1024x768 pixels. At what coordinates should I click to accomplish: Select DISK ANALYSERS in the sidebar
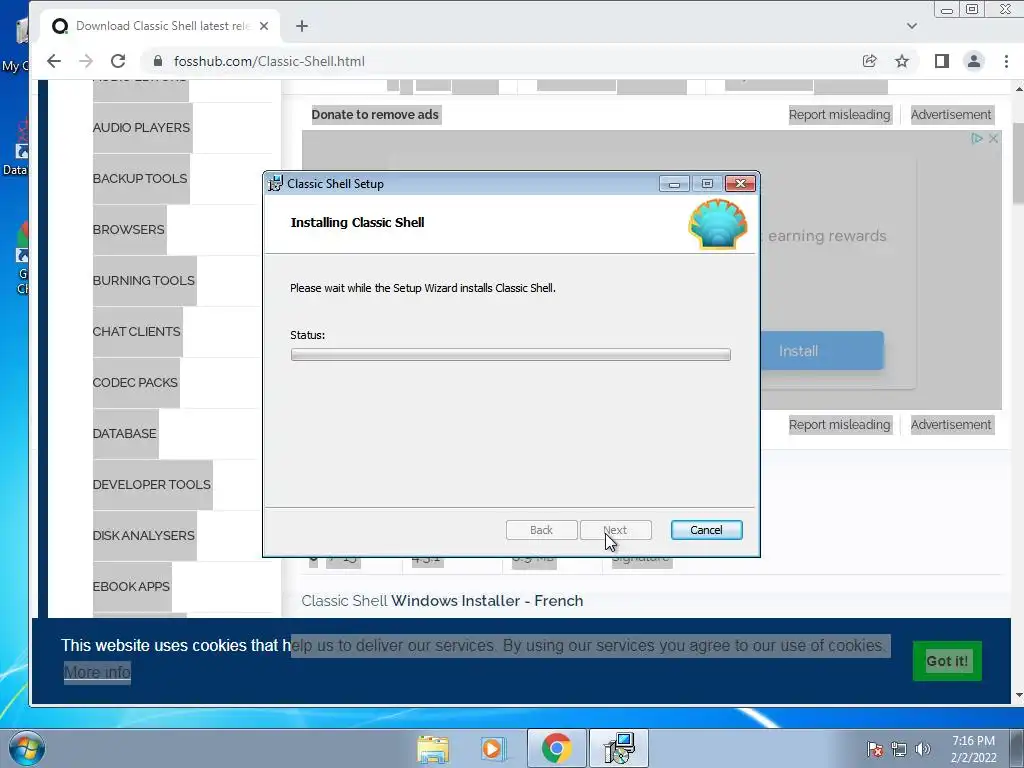tap(144, 535)
